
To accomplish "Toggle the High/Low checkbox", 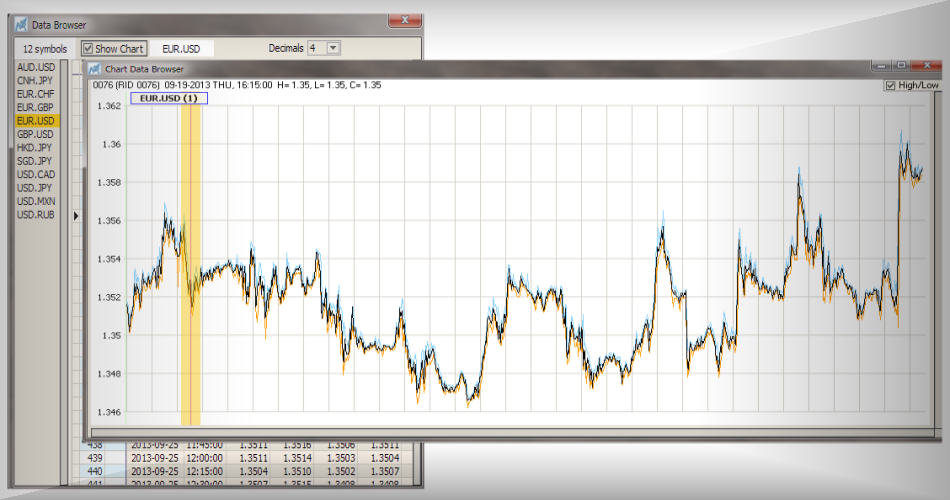I will (890, 86).
